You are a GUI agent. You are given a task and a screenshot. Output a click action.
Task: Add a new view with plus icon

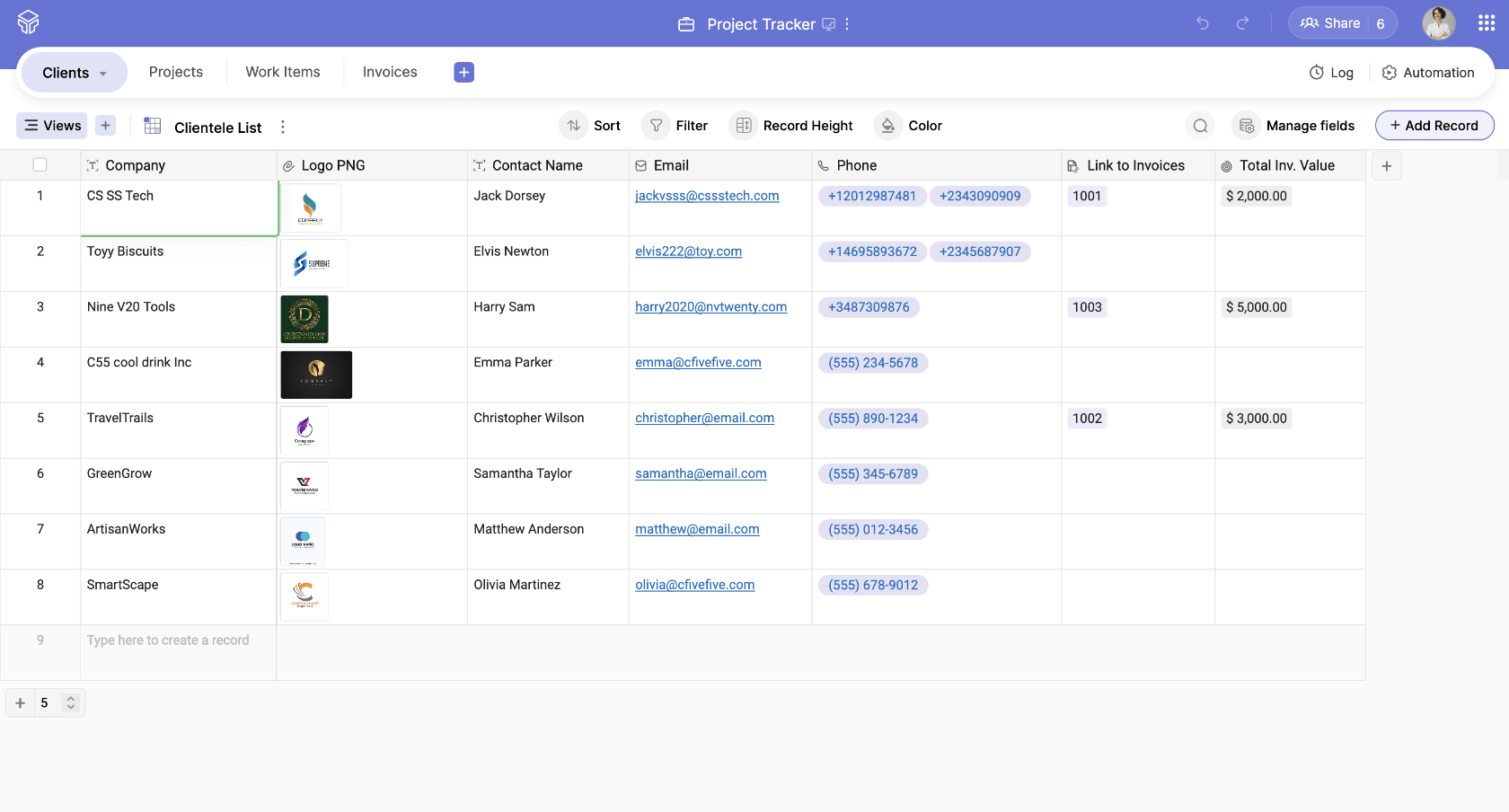105,126
